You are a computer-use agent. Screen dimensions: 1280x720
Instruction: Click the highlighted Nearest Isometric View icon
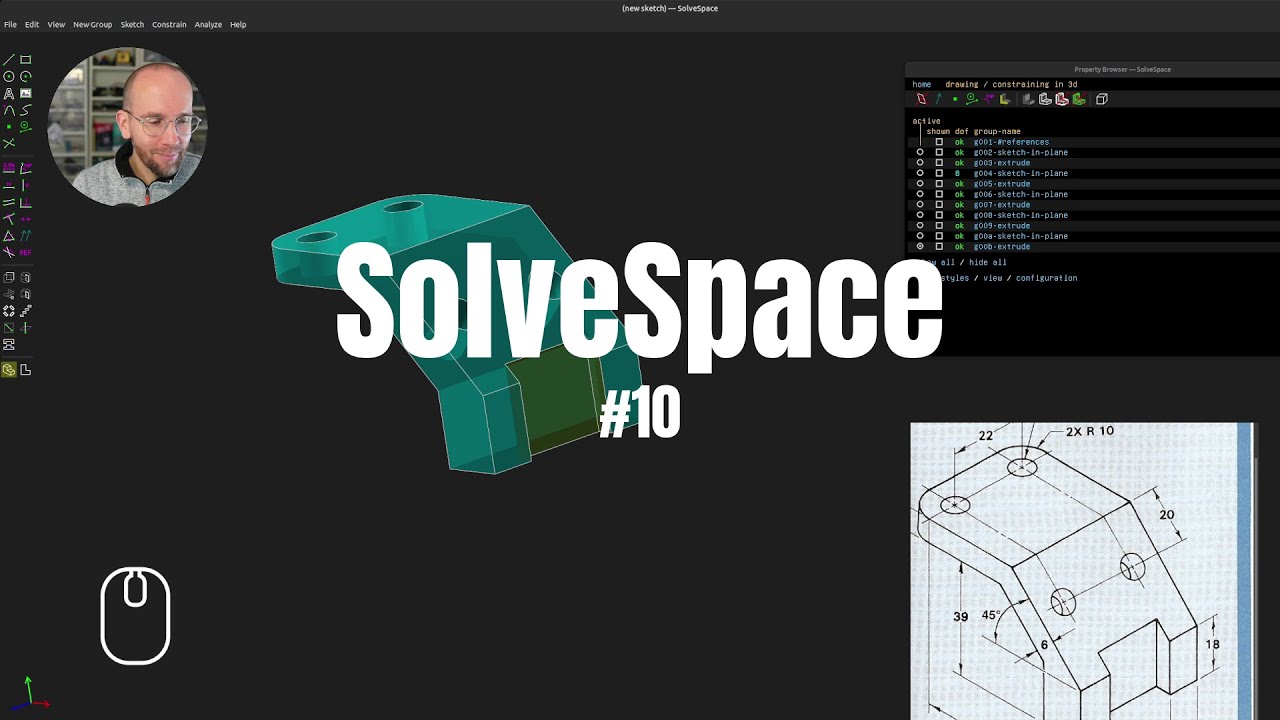[x=9, y=370]
